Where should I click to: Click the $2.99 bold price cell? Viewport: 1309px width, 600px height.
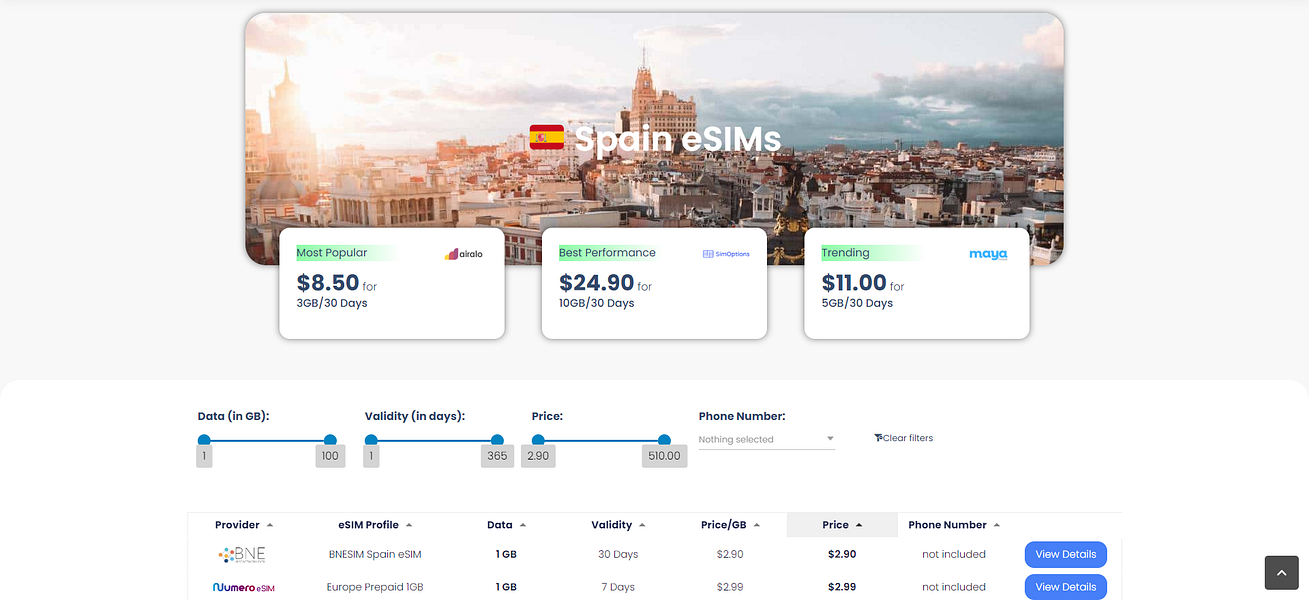tap(842, 587)
